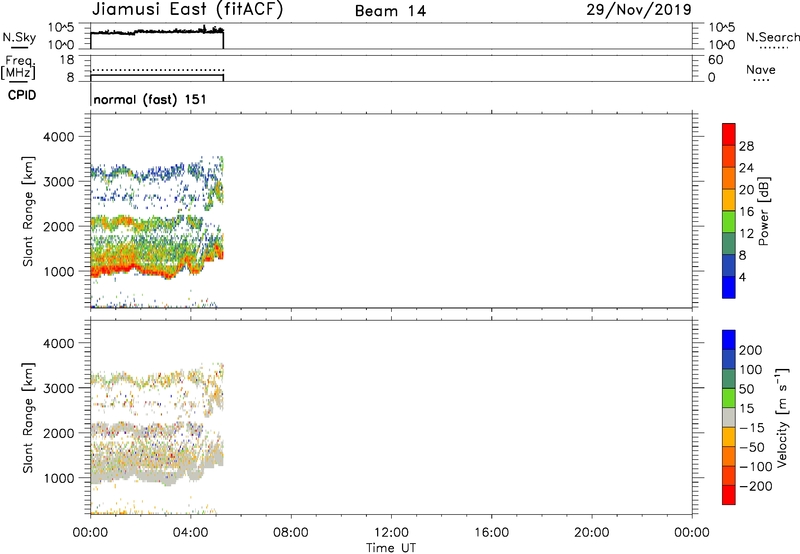Click the date '29/Nov/2019'
The image size is (800, 554).
click(639, 10)
